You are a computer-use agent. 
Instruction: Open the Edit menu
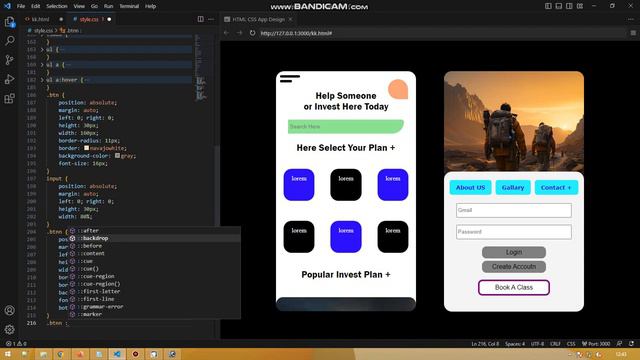click(x=36, y=6)
